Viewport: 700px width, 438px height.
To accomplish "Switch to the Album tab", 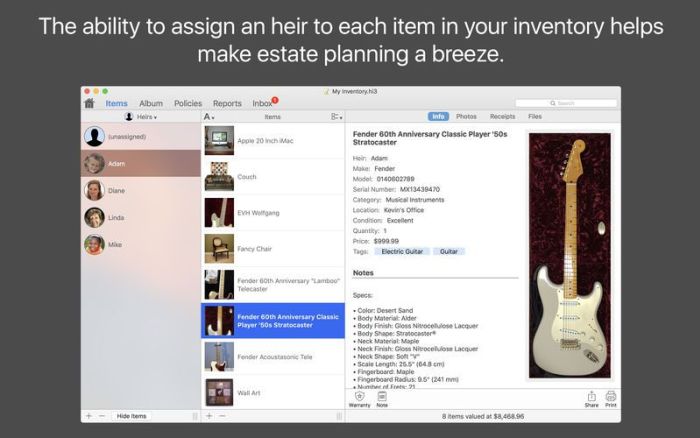I will pyautogui.click(x=151, y=103).
